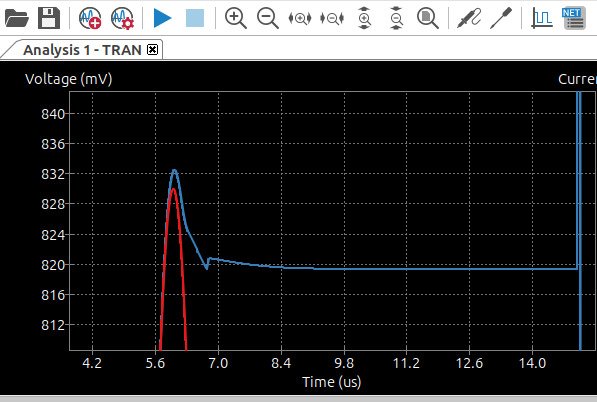Click the Zoom In magnifier icon
This screenshot has width=597, height=402.
coord(236,18)
